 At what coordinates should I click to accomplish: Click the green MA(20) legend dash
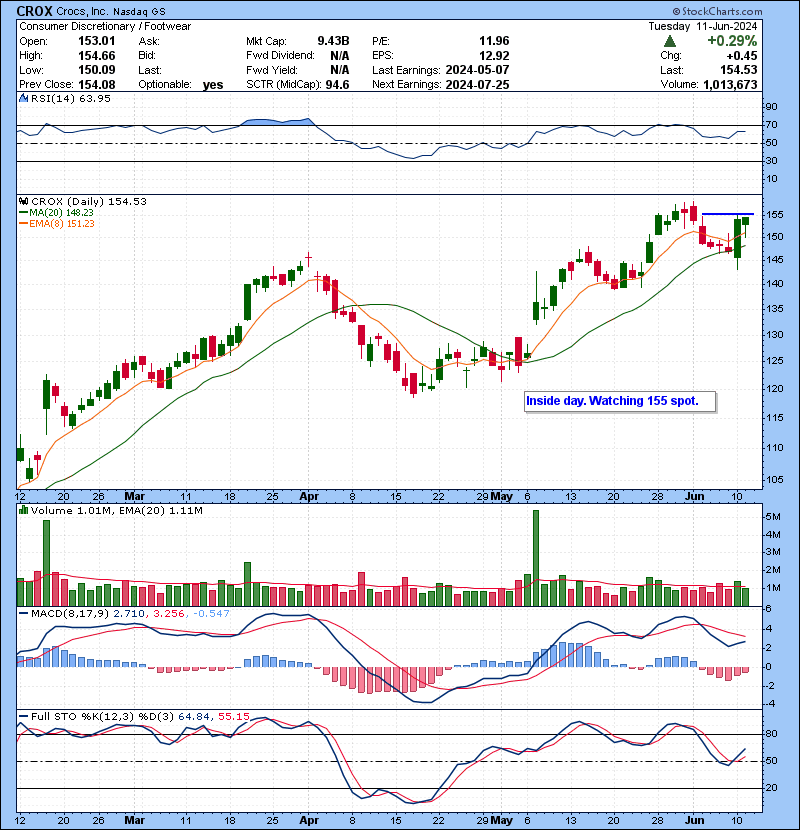tap(23, 212)
